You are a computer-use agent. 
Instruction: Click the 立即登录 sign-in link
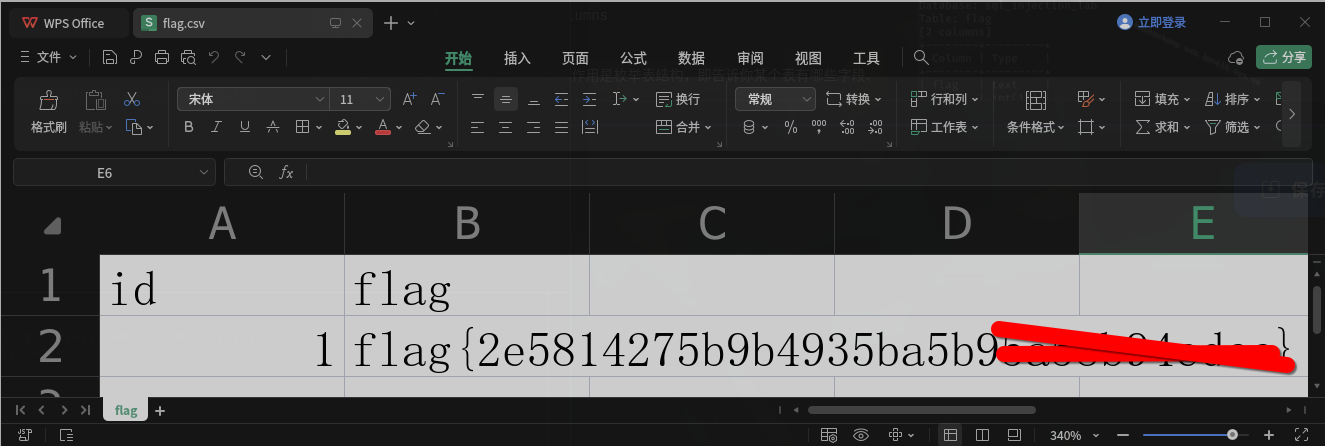(x=1152, y=23)
